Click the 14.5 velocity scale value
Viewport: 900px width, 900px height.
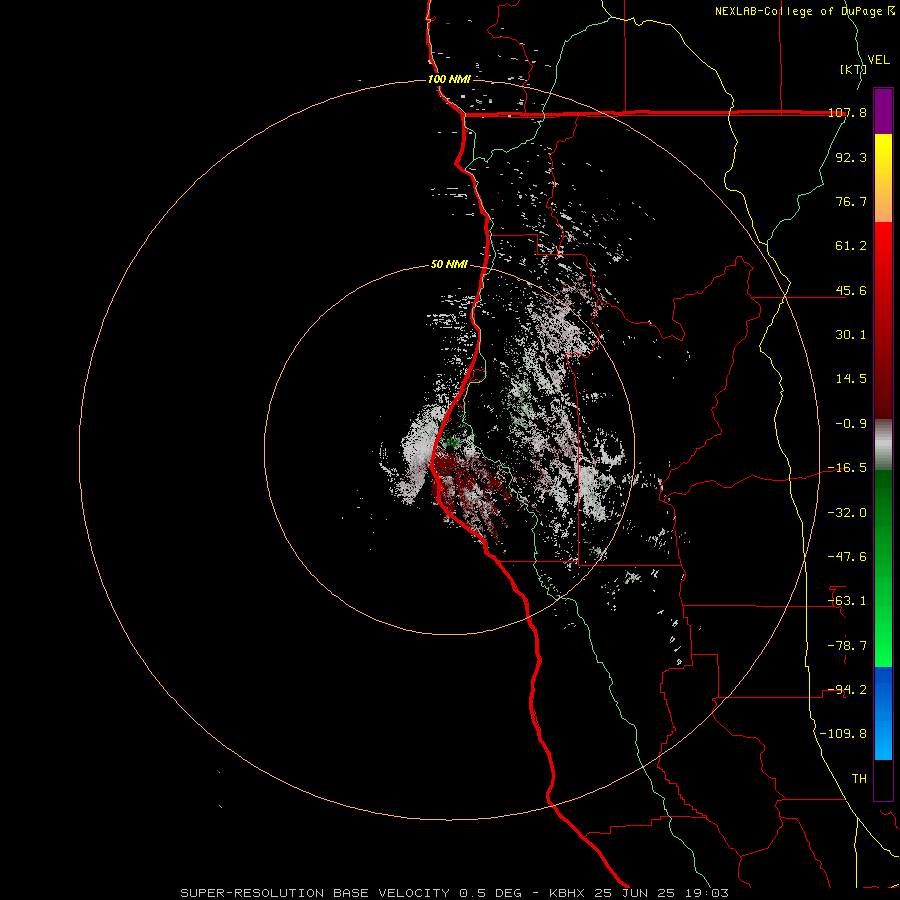[851, 379]
